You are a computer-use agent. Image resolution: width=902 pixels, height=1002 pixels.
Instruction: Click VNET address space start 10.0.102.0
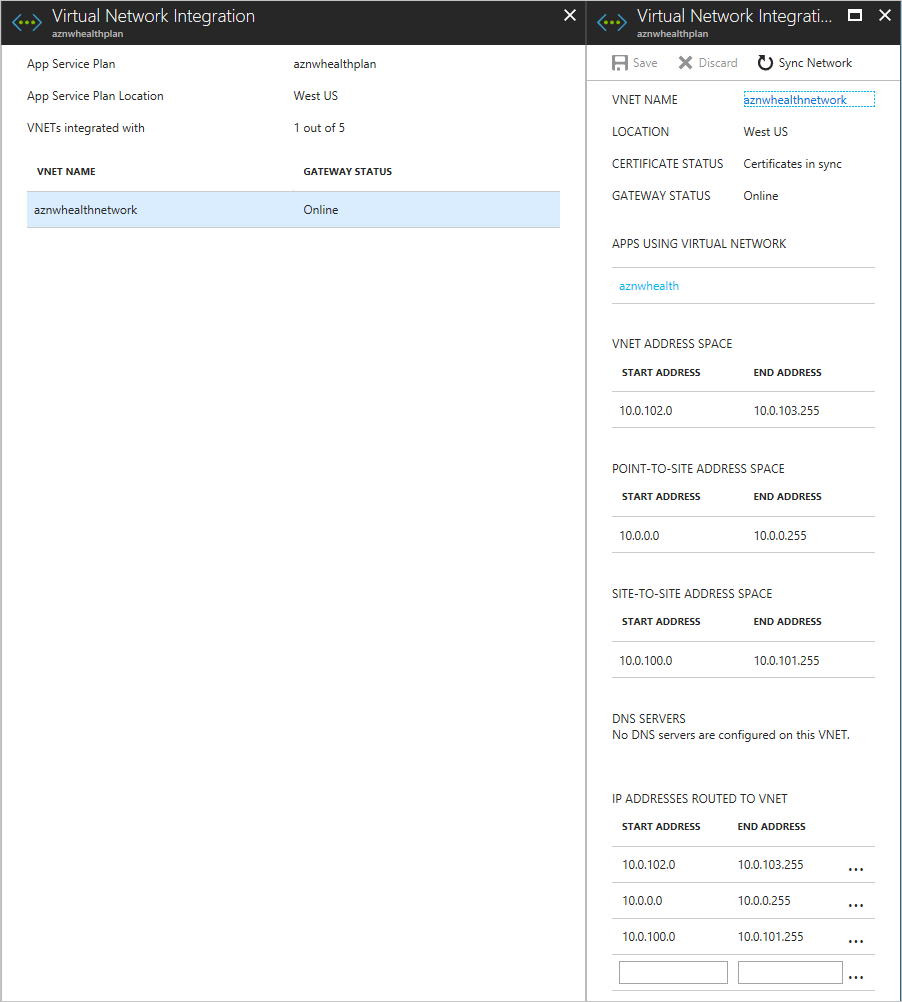[646, 410]
